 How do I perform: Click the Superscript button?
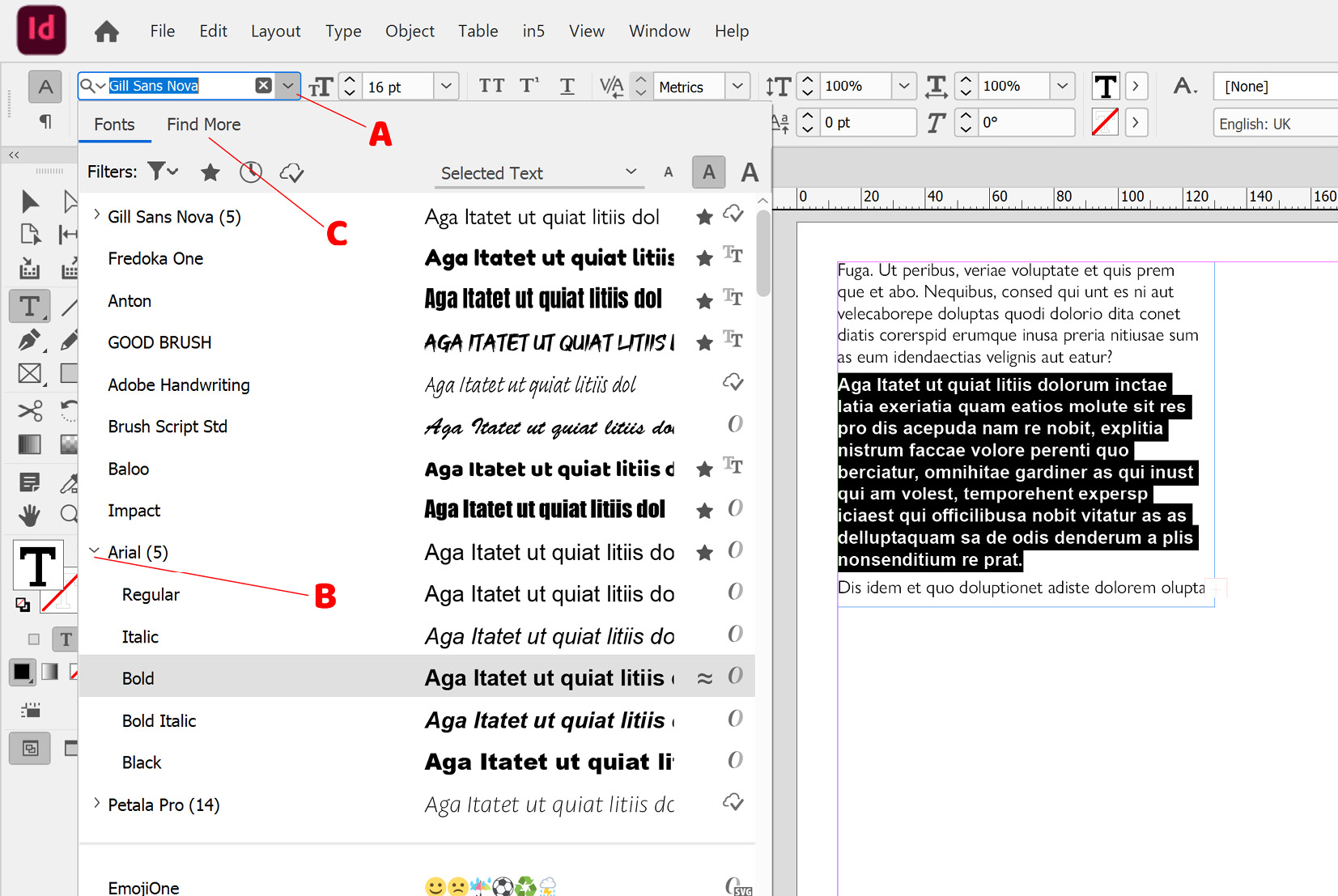point(529,86)
